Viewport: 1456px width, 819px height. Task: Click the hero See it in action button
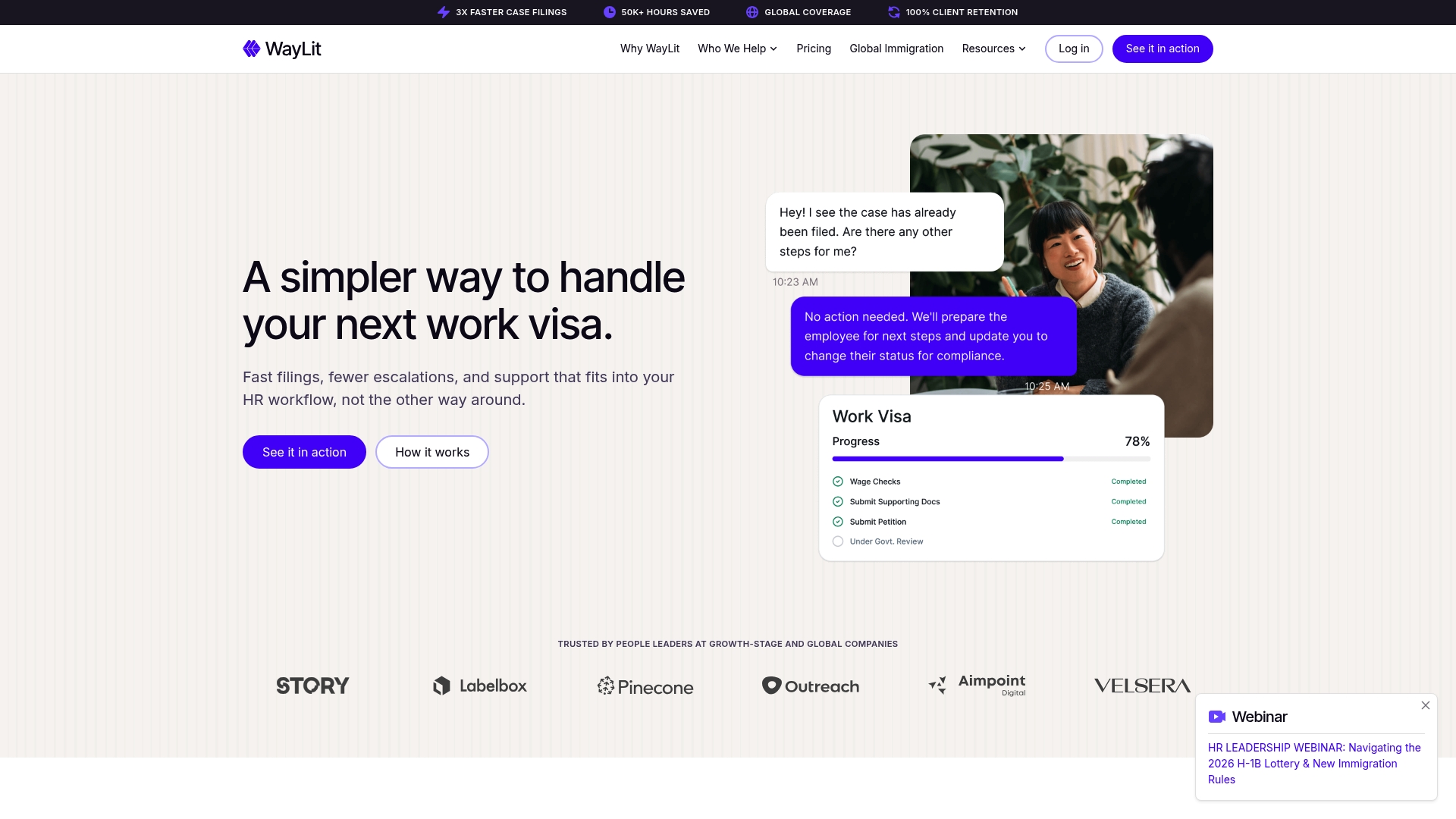pos(304,452)
